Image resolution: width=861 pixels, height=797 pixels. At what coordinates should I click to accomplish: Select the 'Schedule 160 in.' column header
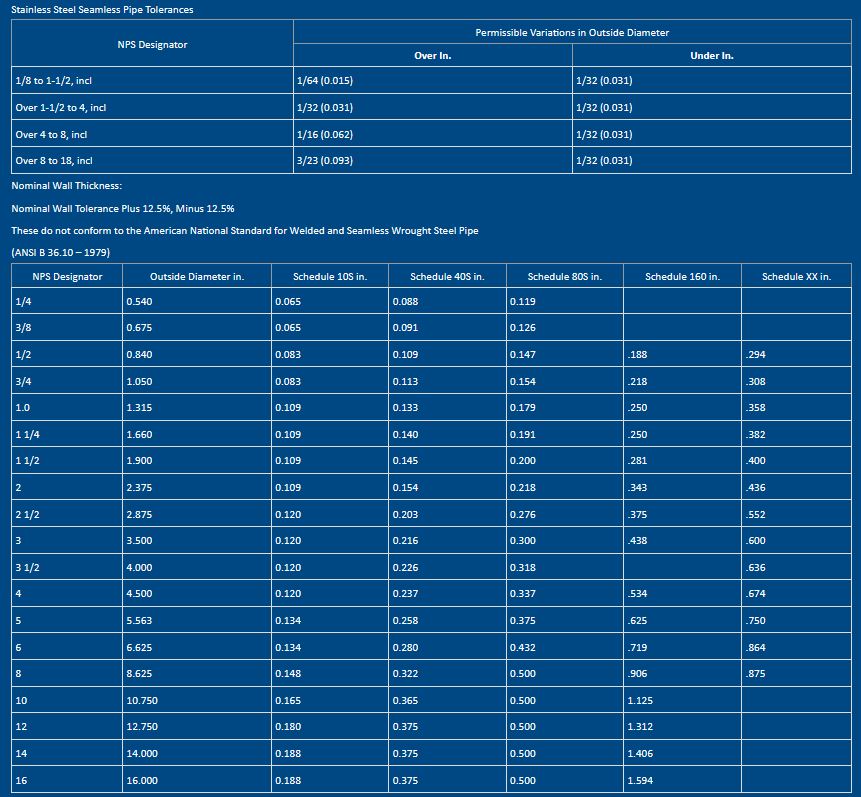click(682, 276)
